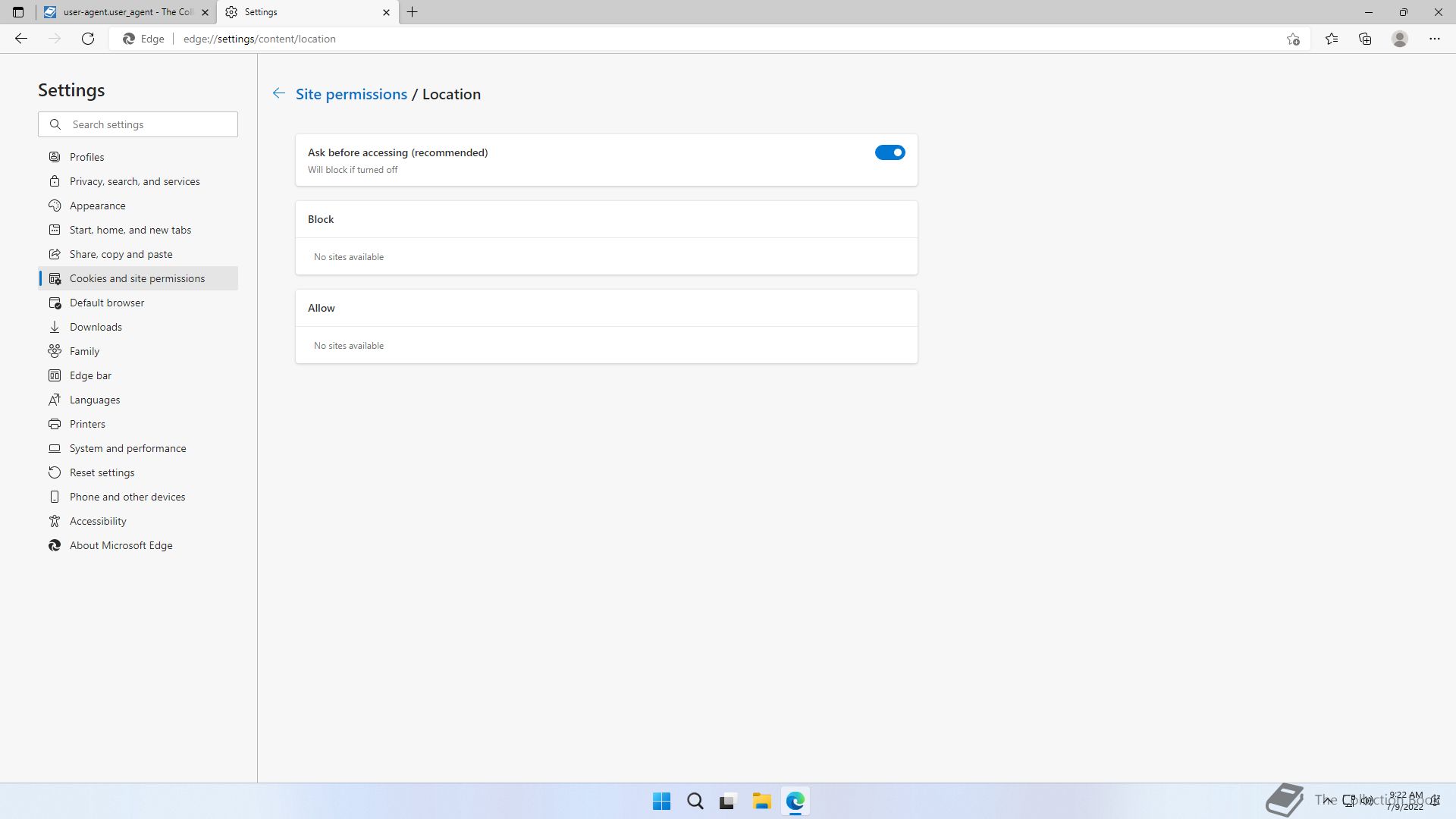Image resolution: width=1456 pixels, height=819 pixels.
Task: Open Default browser settings
Action: [138, 303]
